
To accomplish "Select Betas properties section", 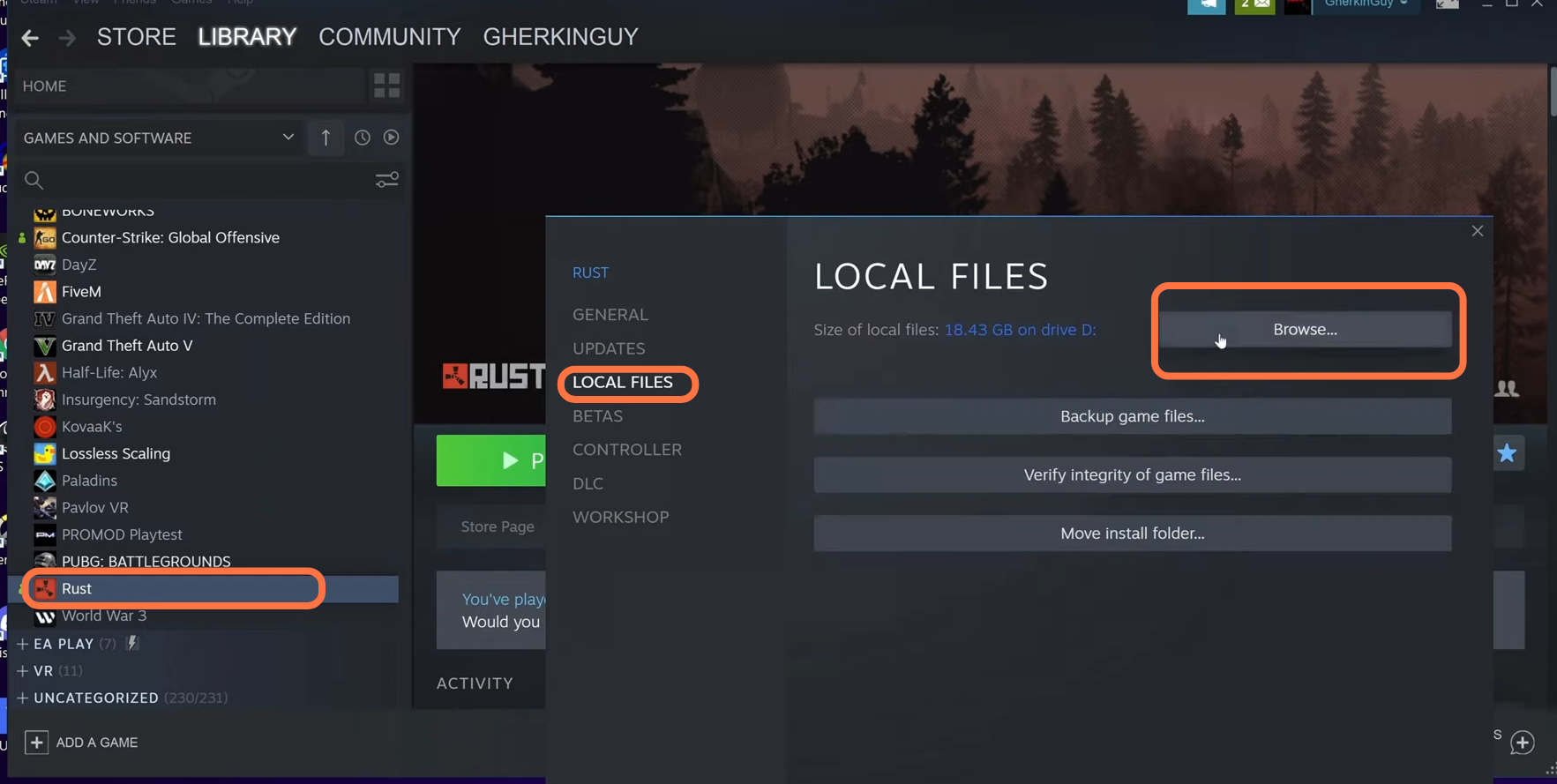I will point(597,416).
